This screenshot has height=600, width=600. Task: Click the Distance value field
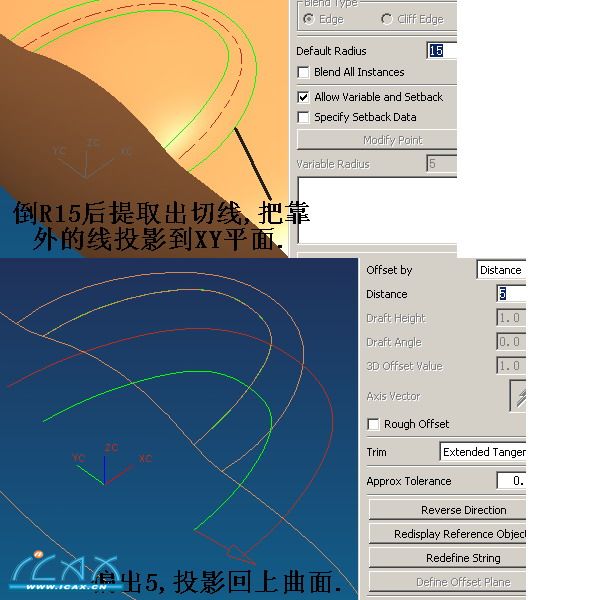pos(511,294)
